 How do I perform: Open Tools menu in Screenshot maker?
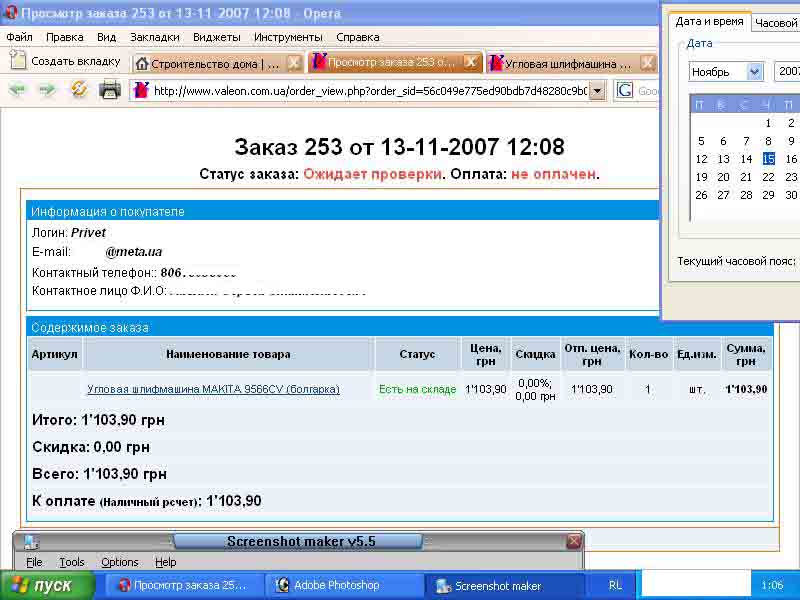tap(71, 562)
